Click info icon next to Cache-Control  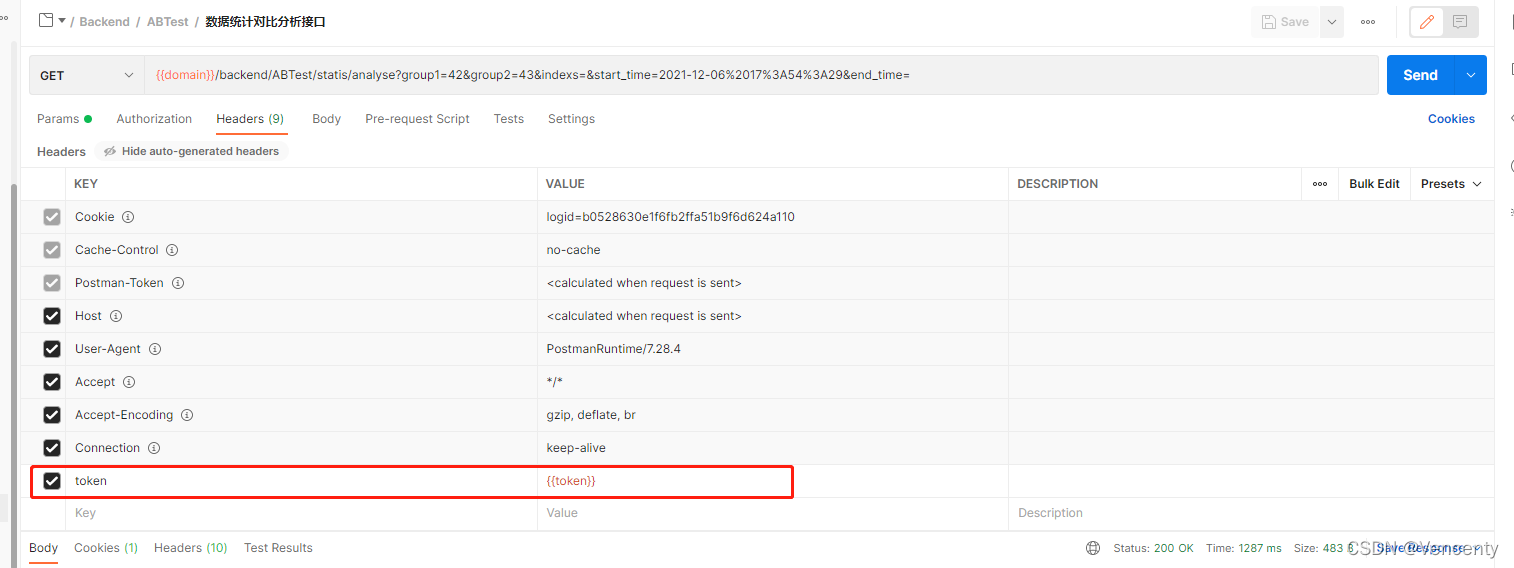tap(172, 250)
